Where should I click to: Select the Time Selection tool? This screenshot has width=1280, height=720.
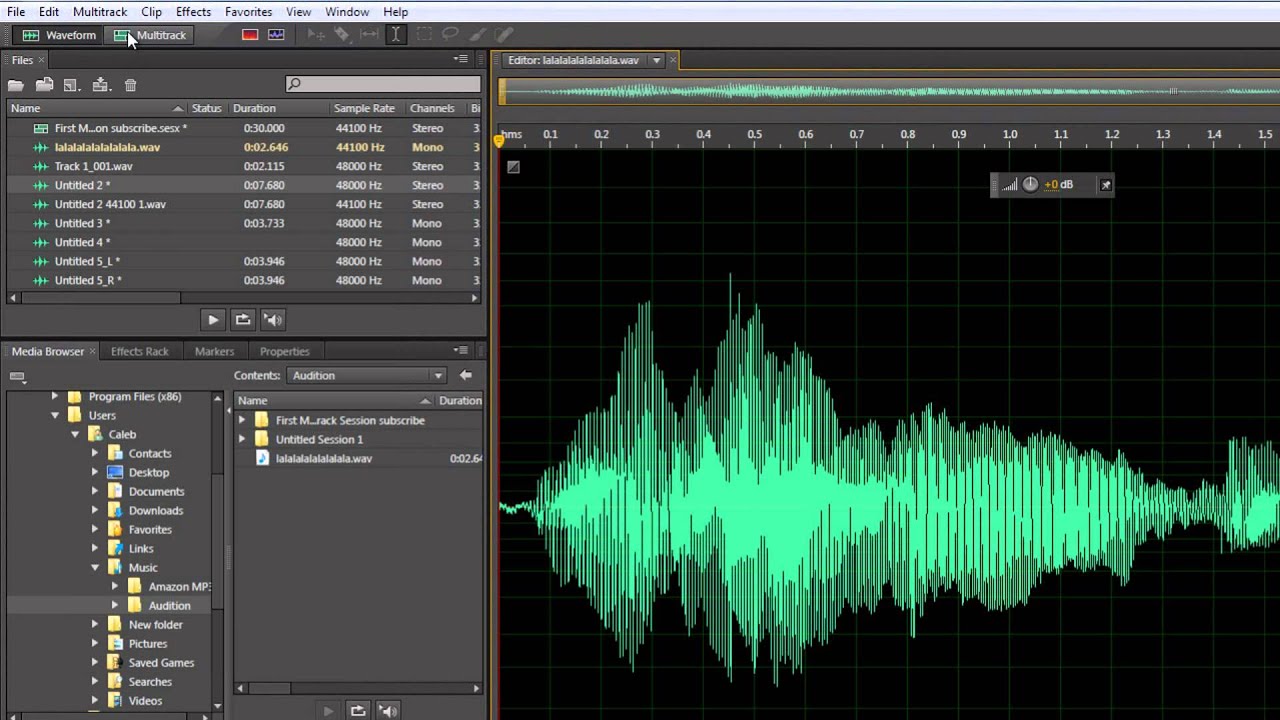(396, 35)
